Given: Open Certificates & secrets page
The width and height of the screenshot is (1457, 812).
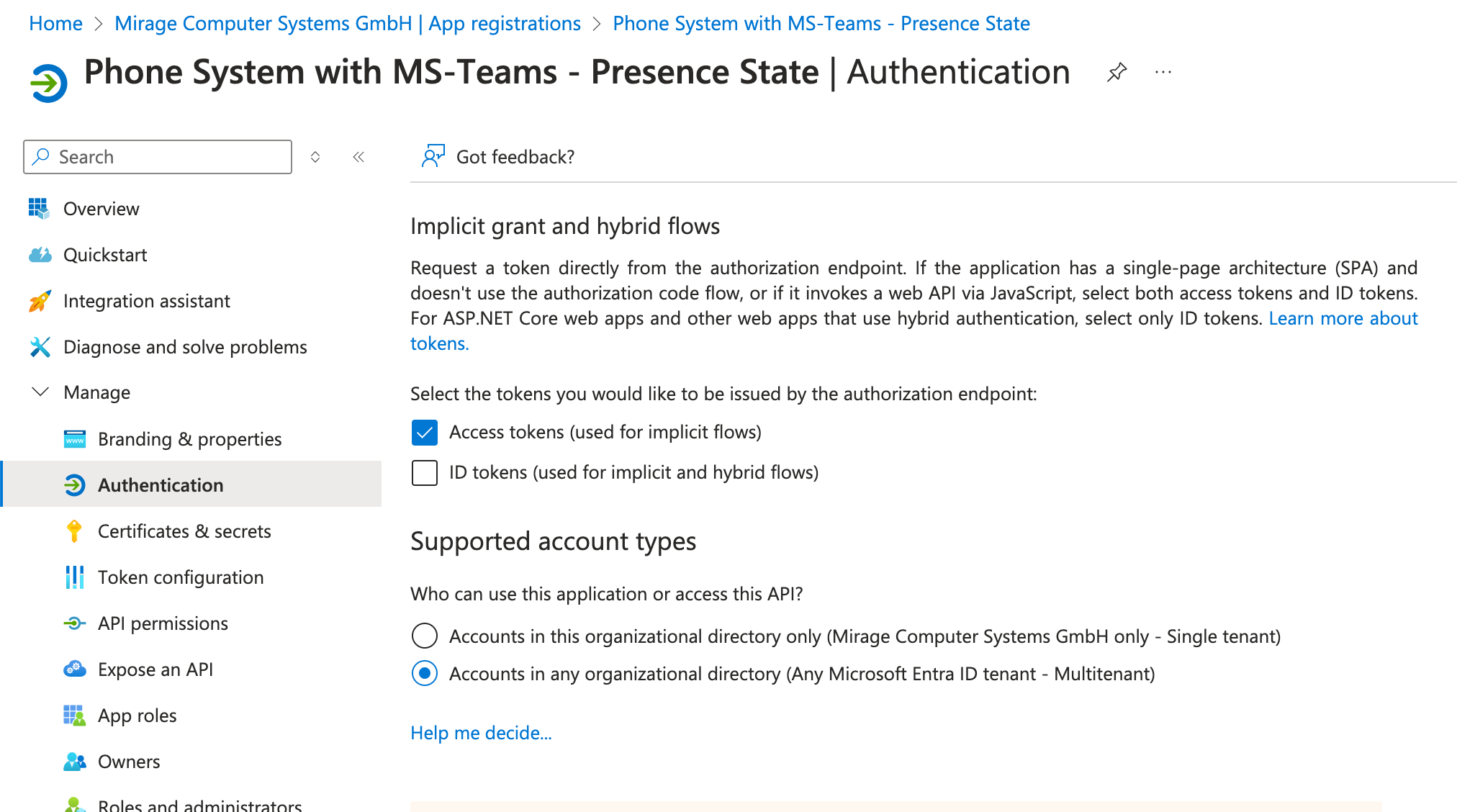Looking at the screenshot, I should 184,531.
